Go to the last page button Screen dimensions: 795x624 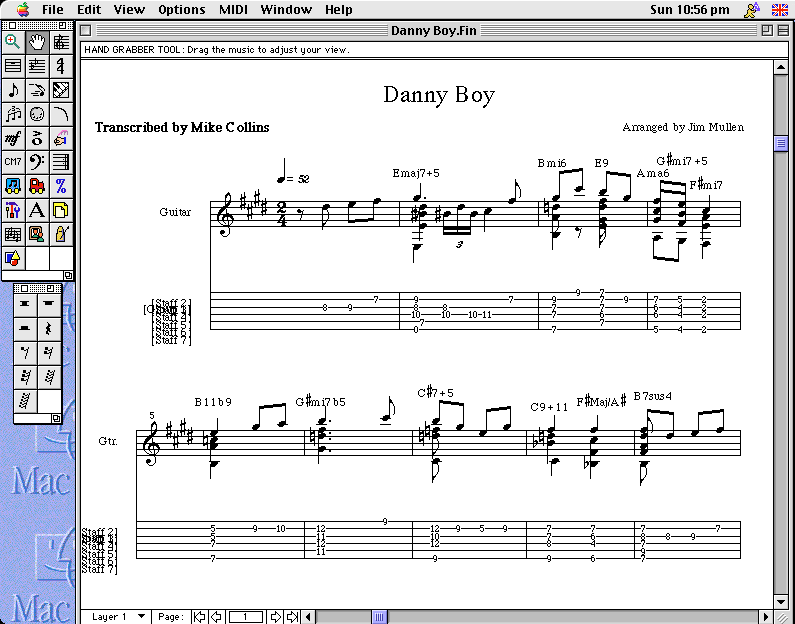[x=292, y=617]
